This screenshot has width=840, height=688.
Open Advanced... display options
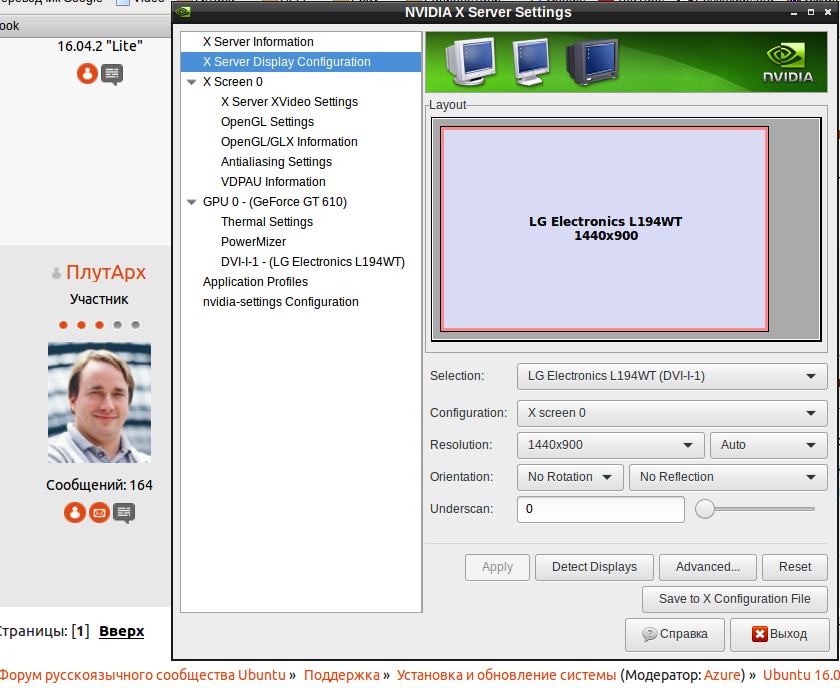point(708,567)
